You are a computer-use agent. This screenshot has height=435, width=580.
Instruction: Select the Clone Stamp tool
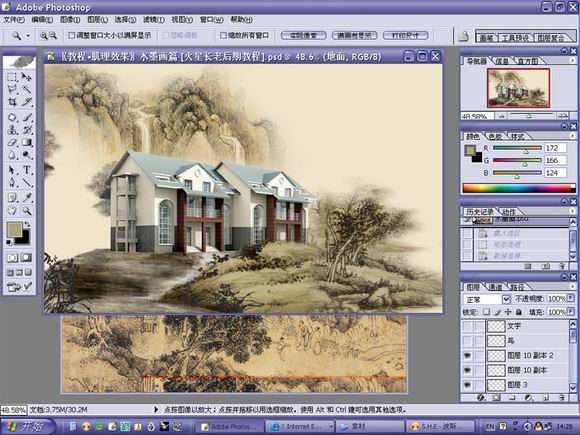12,130
